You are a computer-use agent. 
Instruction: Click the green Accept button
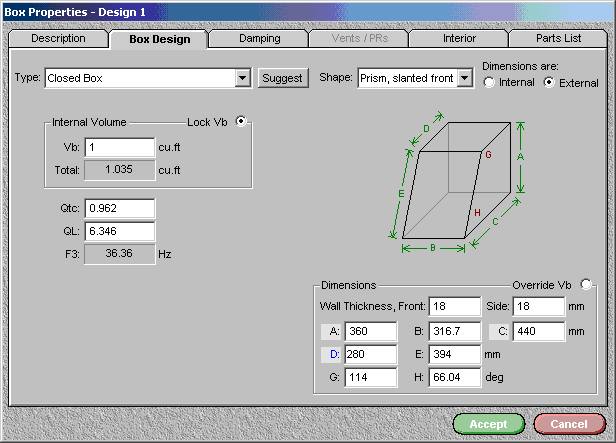[488, 424]
